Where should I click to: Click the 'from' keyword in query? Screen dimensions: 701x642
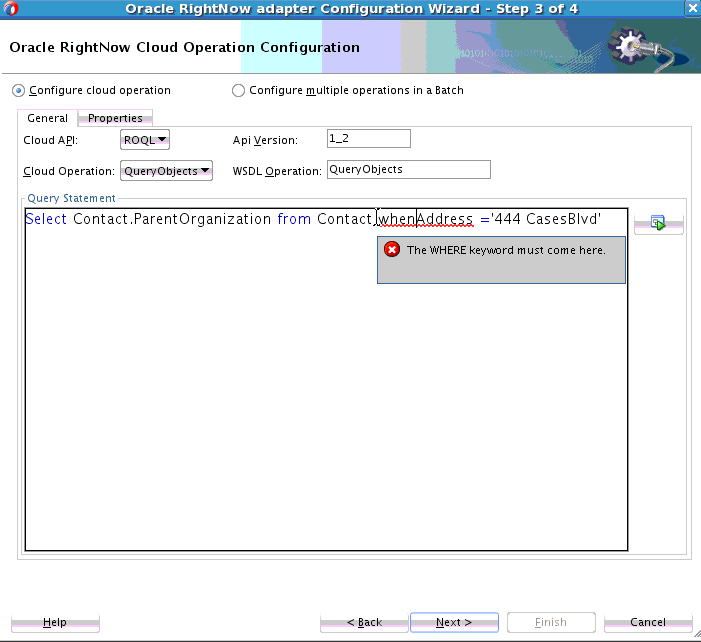click(x=294, y=219)
